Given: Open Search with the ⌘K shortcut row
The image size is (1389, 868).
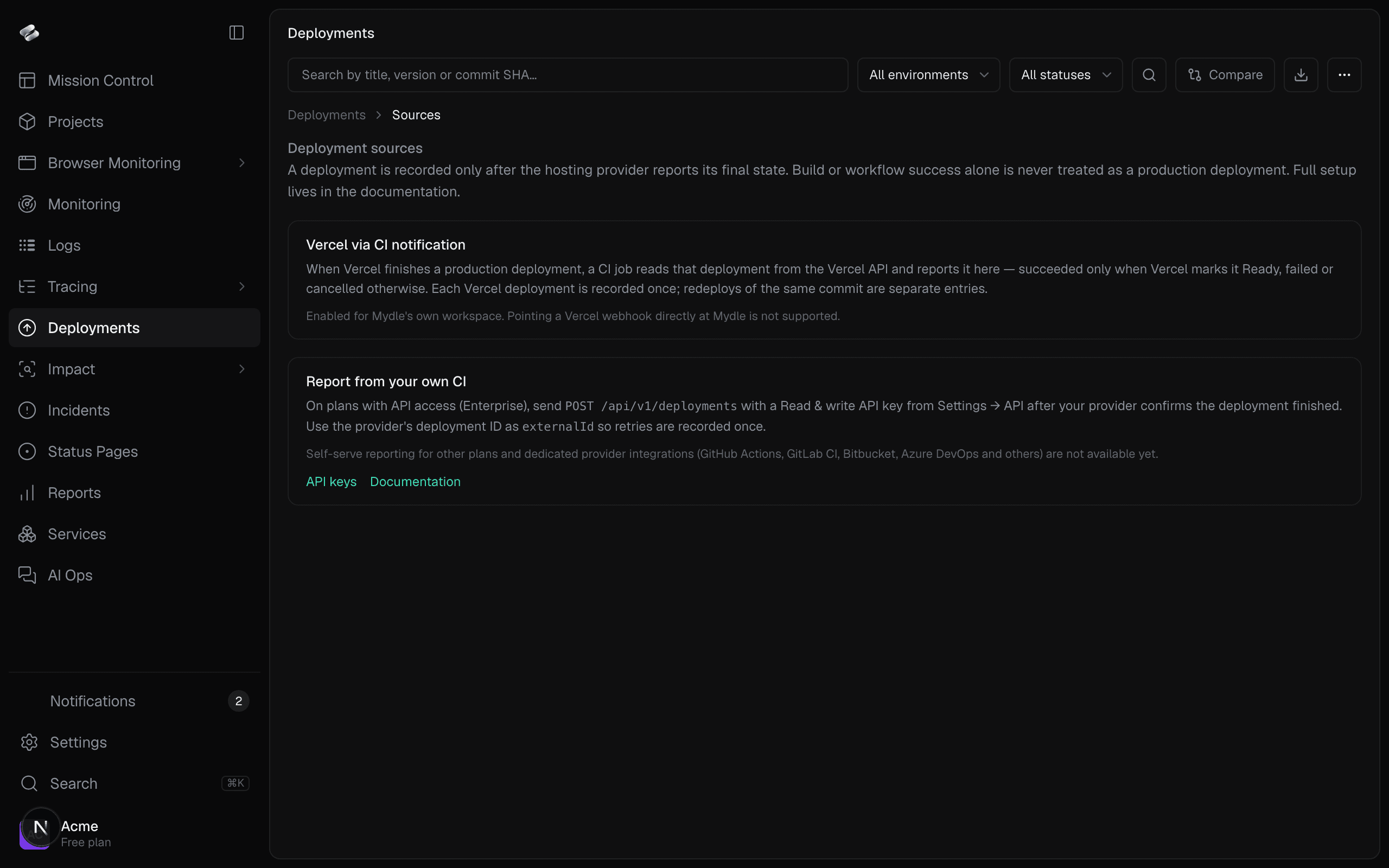Looking at the screenshot, I should [135, 783].
